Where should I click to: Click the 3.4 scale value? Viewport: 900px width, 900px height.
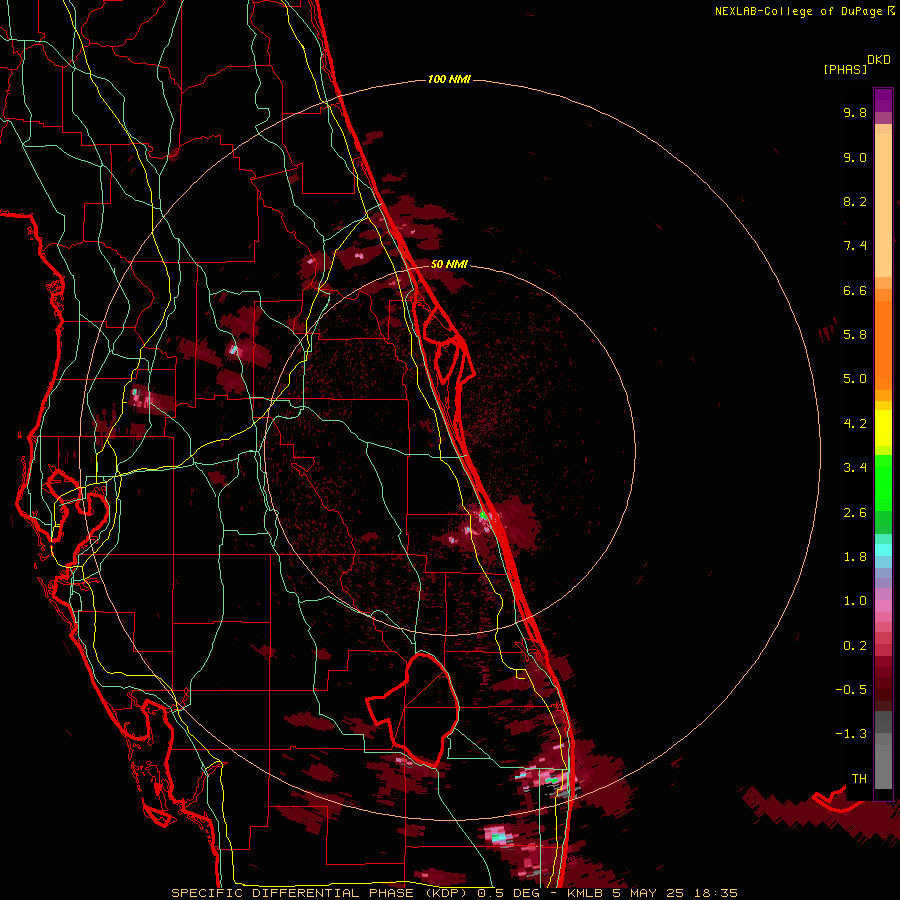[x=855, y=468]
